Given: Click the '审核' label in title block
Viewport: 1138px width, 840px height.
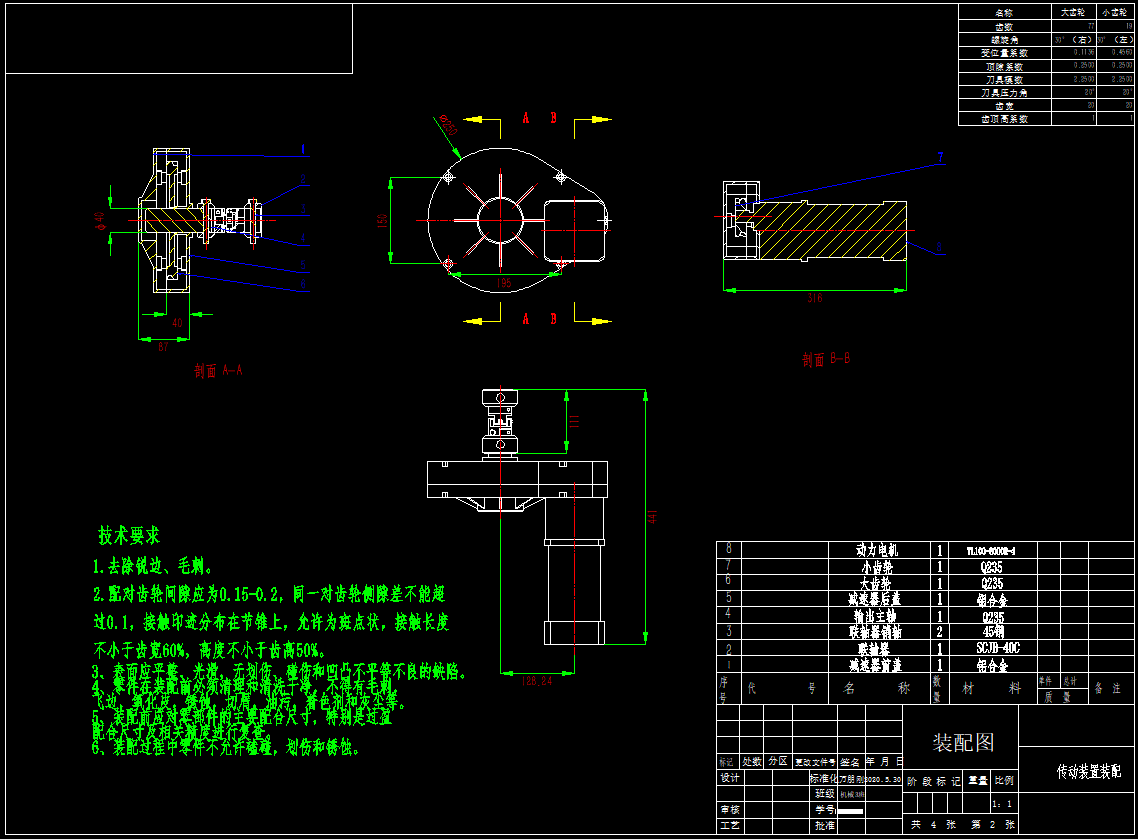Looking at the screenshot, I should [x=730, y=810].
